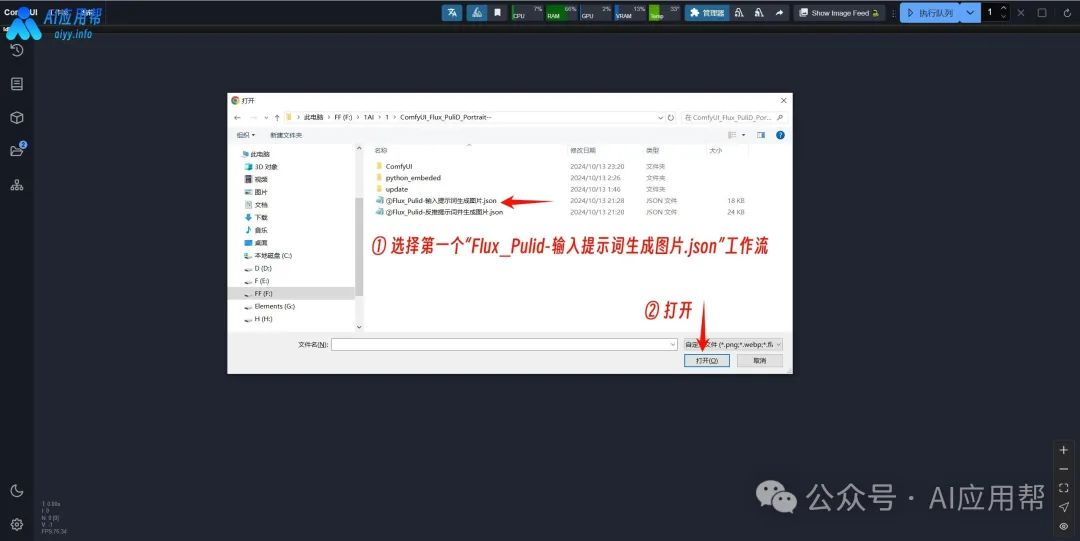Click 新建文件夹 new folder button
Screen dimensions: 1080x541
tap(286, 135)
